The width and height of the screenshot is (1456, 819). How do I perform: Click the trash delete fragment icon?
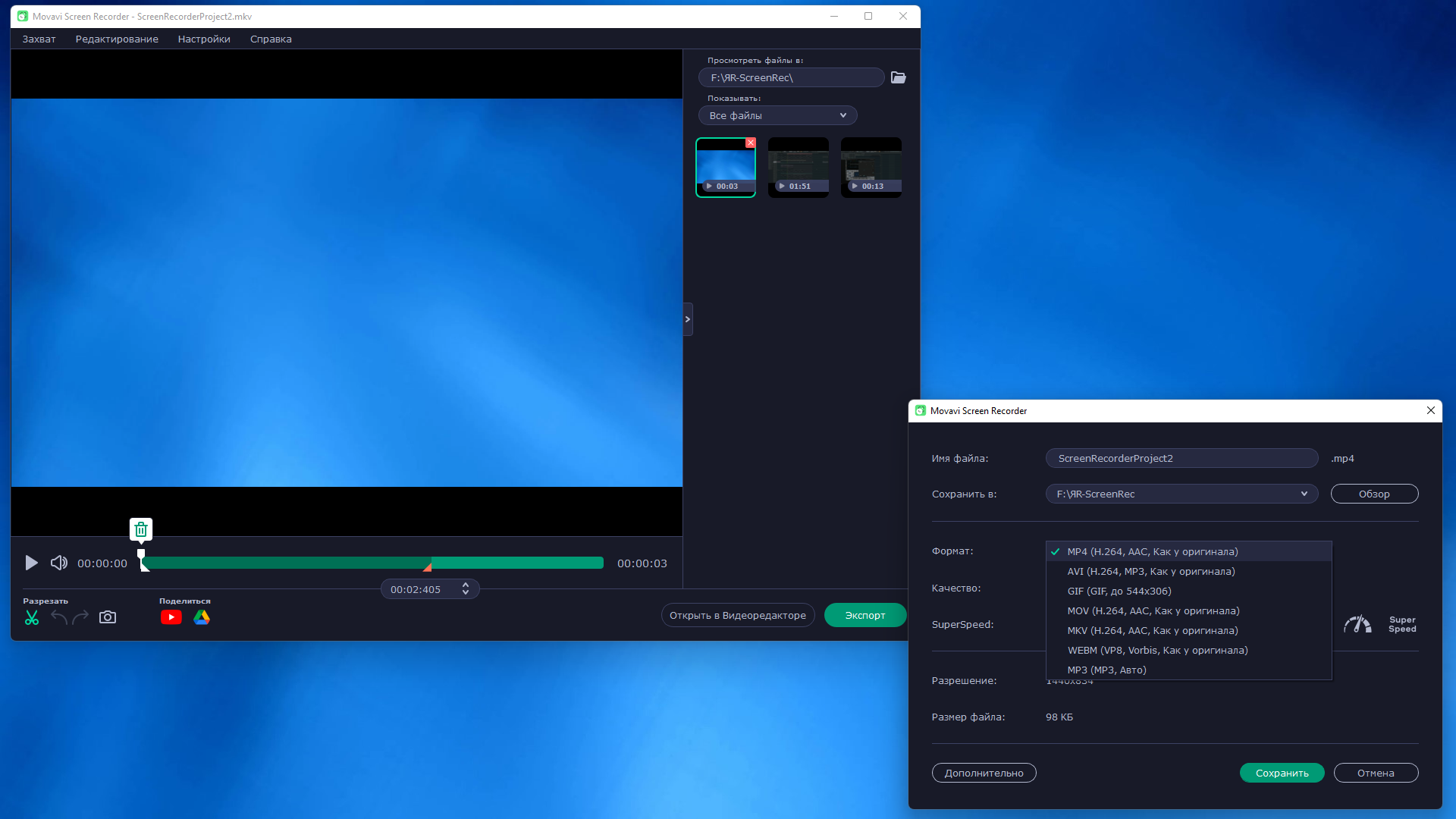[x=141, y=529]
